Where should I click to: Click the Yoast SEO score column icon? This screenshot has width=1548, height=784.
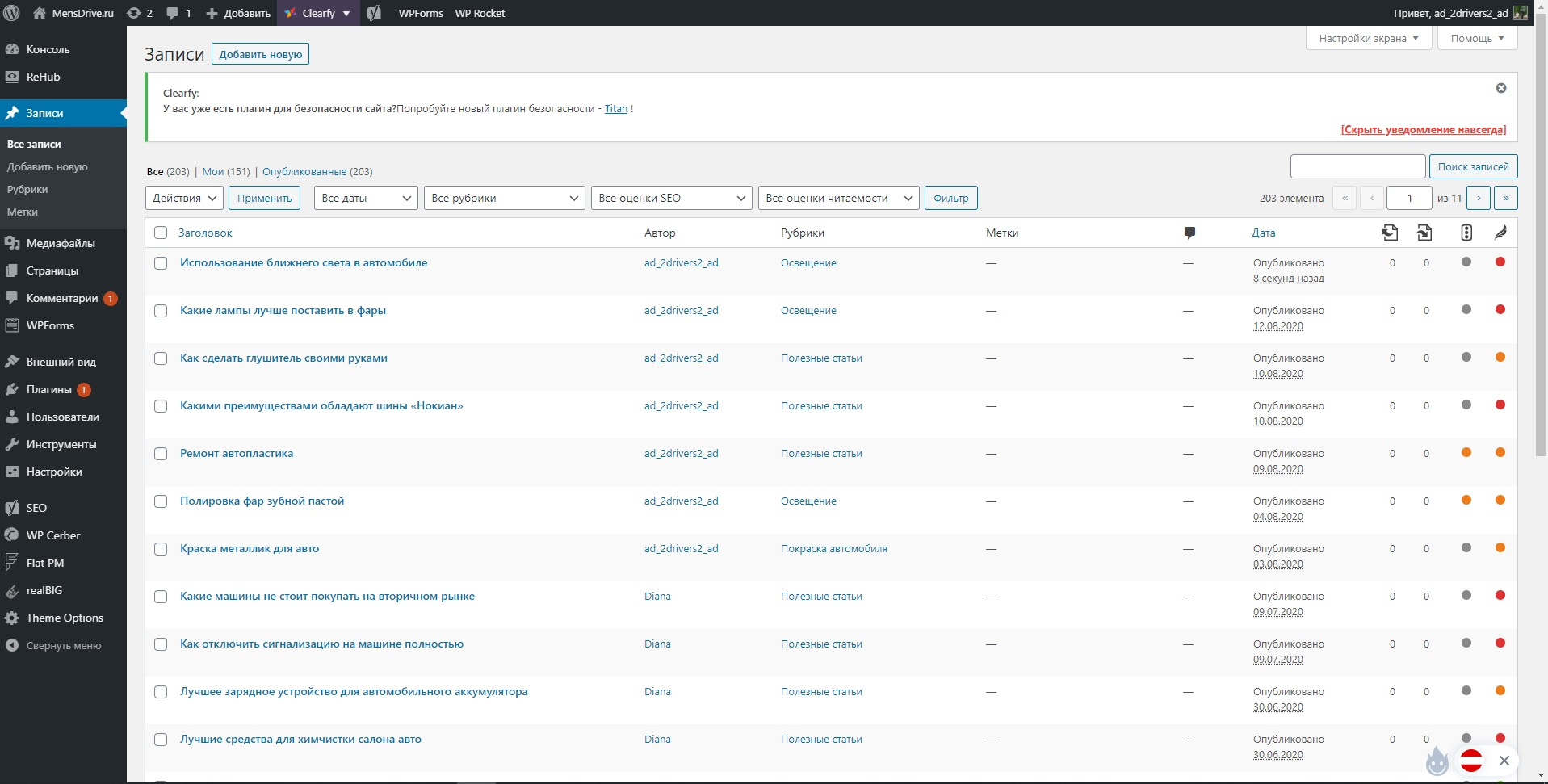1466,233
